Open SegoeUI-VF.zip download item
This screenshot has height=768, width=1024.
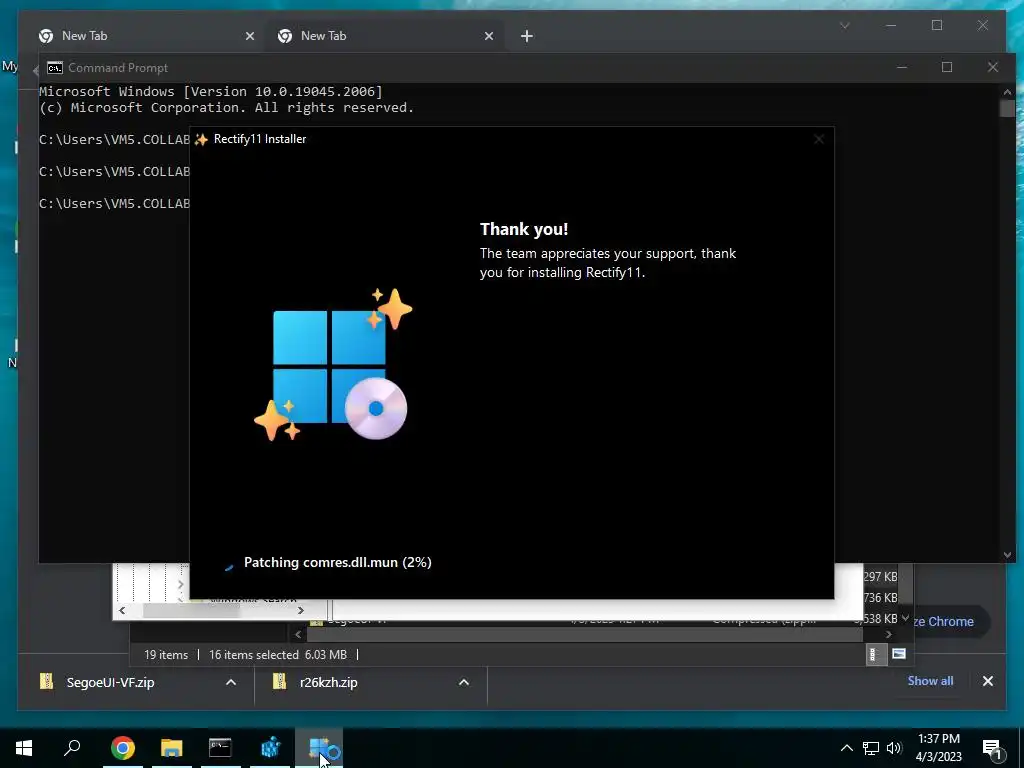110,682
